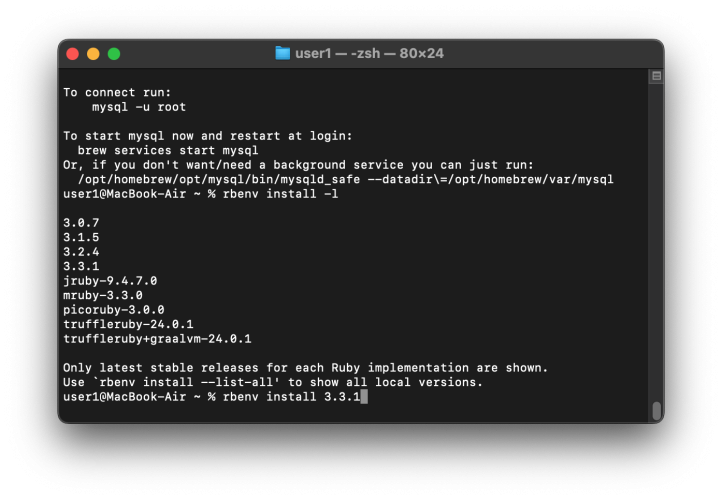Screen dimensions: 722x500
Task: Click the 3.1.5 version line
Action: 81,237
